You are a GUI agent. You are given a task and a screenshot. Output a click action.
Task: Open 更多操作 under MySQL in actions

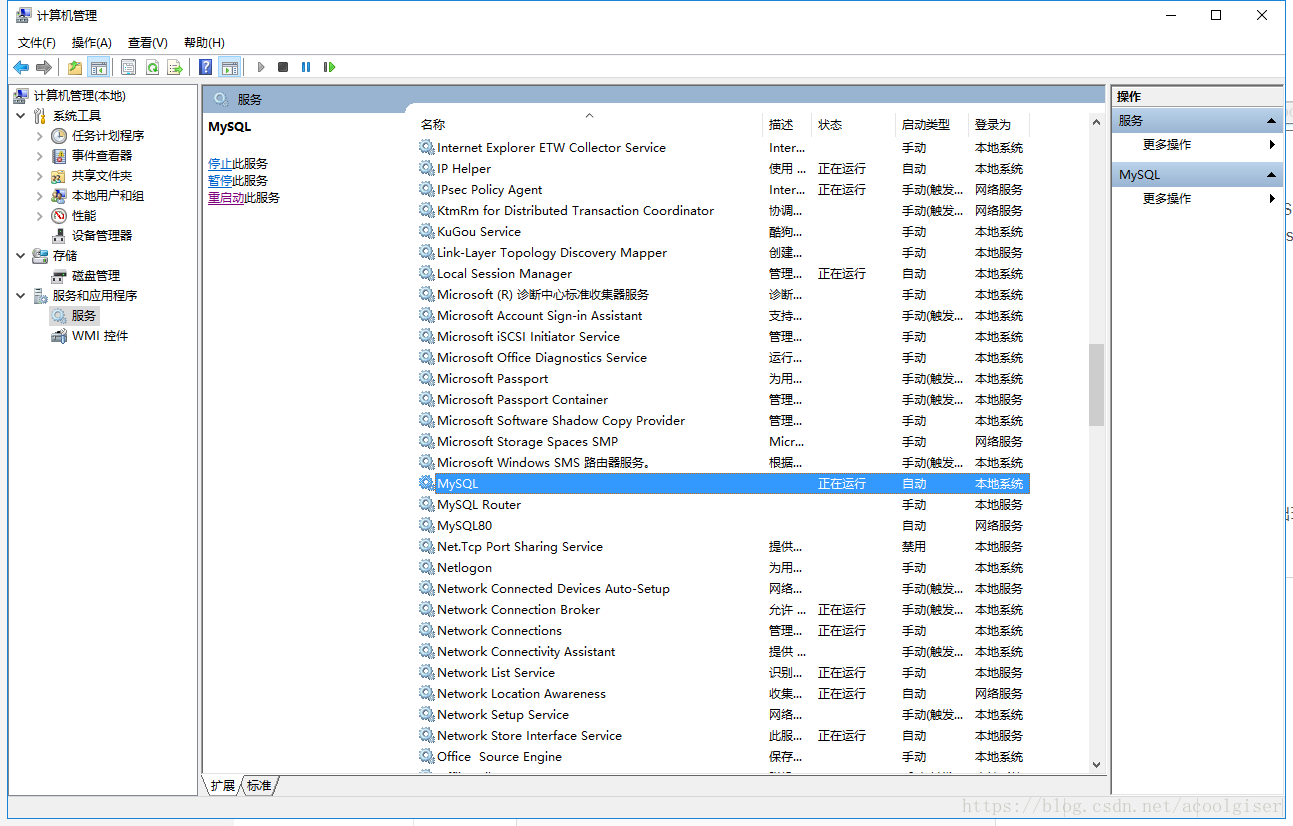[1167, 198]
